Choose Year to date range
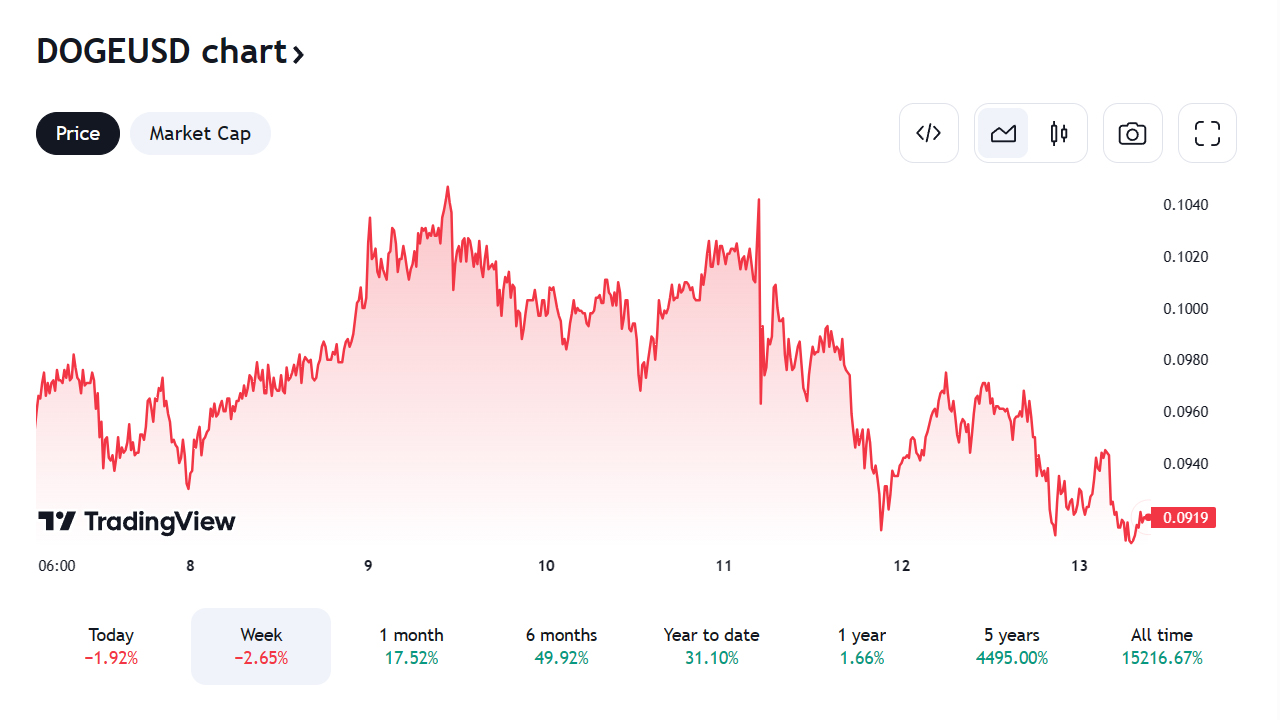 point(711,646)
